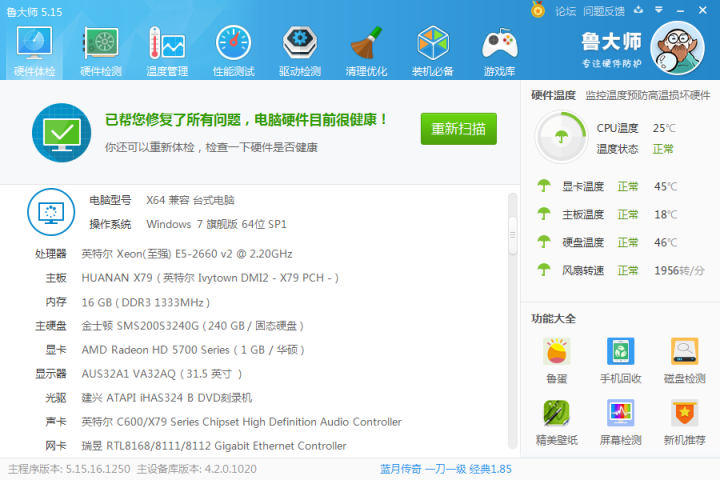Go to 性能测试 performance test tab
720x480 pixels.
(x=233, y=51)
